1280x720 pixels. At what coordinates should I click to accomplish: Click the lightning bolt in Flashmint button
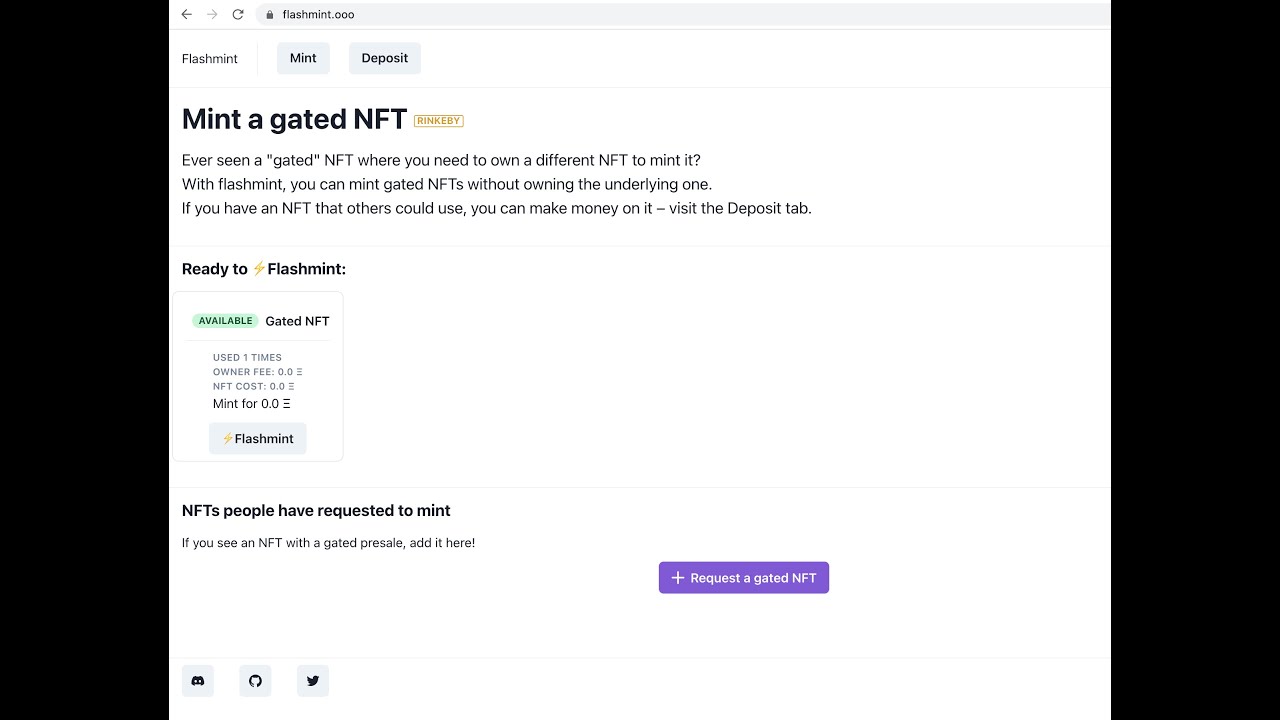click(x=228, y=438)
